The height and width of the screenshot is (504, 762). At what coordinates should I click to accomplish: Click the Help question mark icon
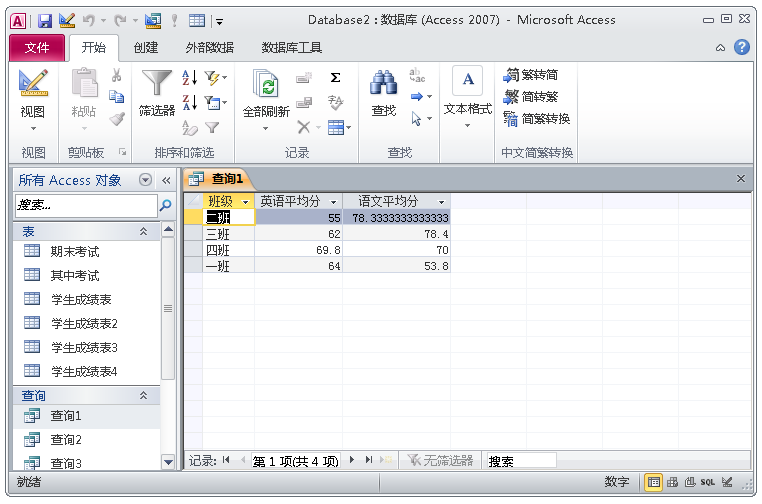point(742,47)
